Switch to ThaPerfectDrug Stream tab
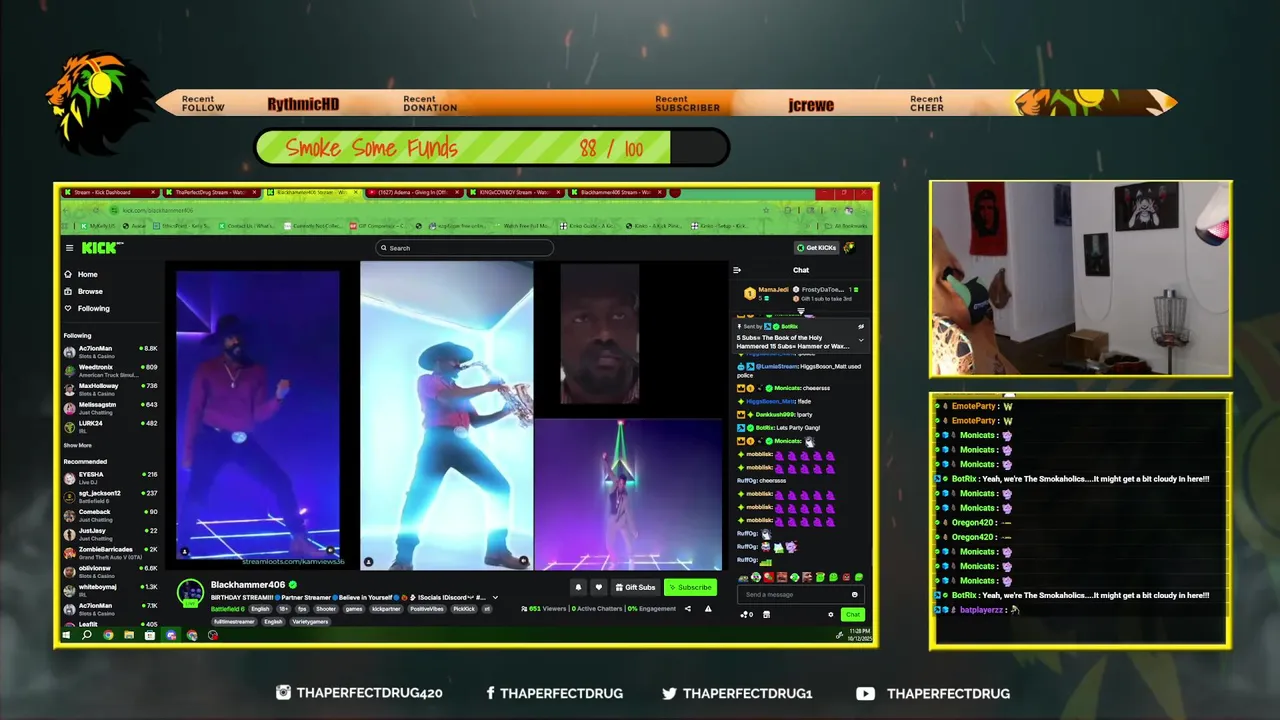Screen dimensions: 1280x720 213,192
